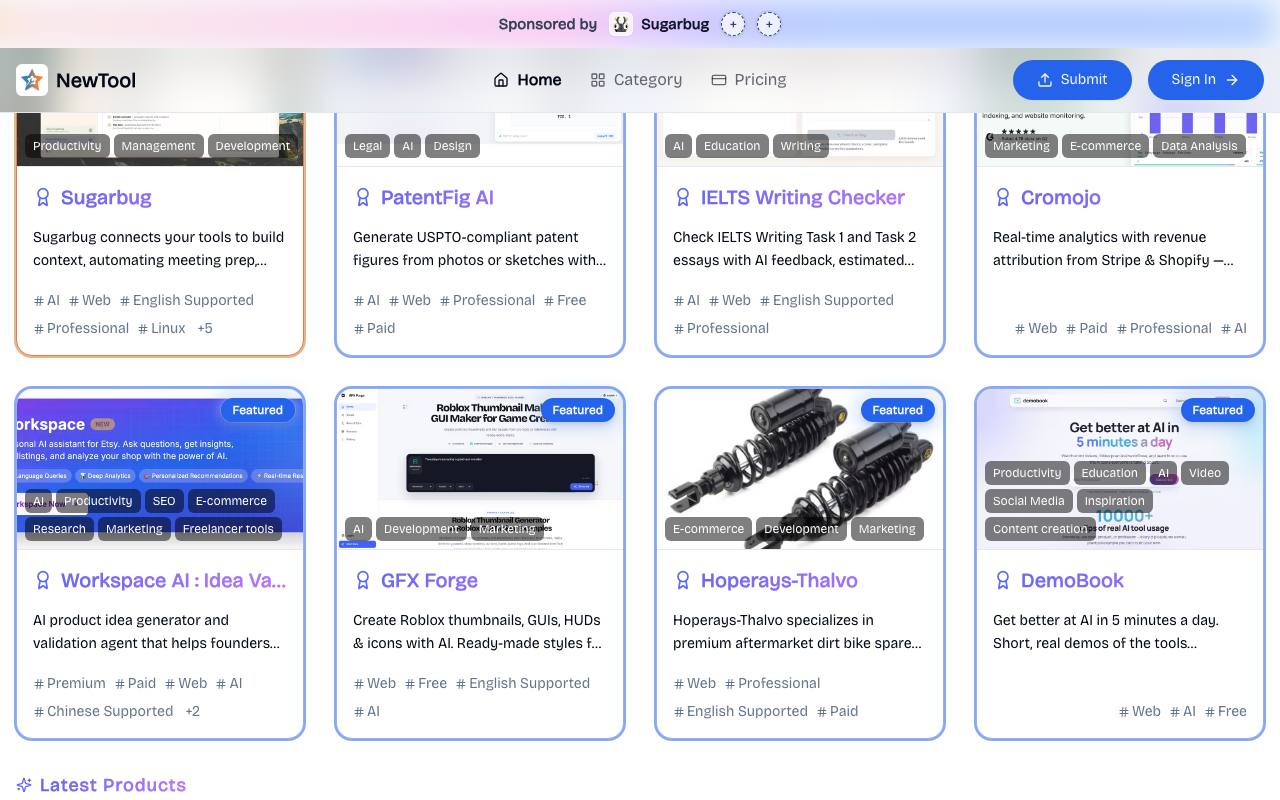Click the Design tag on PatentFig AI card
The width and height of the screenshot is (1280, 800).
452,146
